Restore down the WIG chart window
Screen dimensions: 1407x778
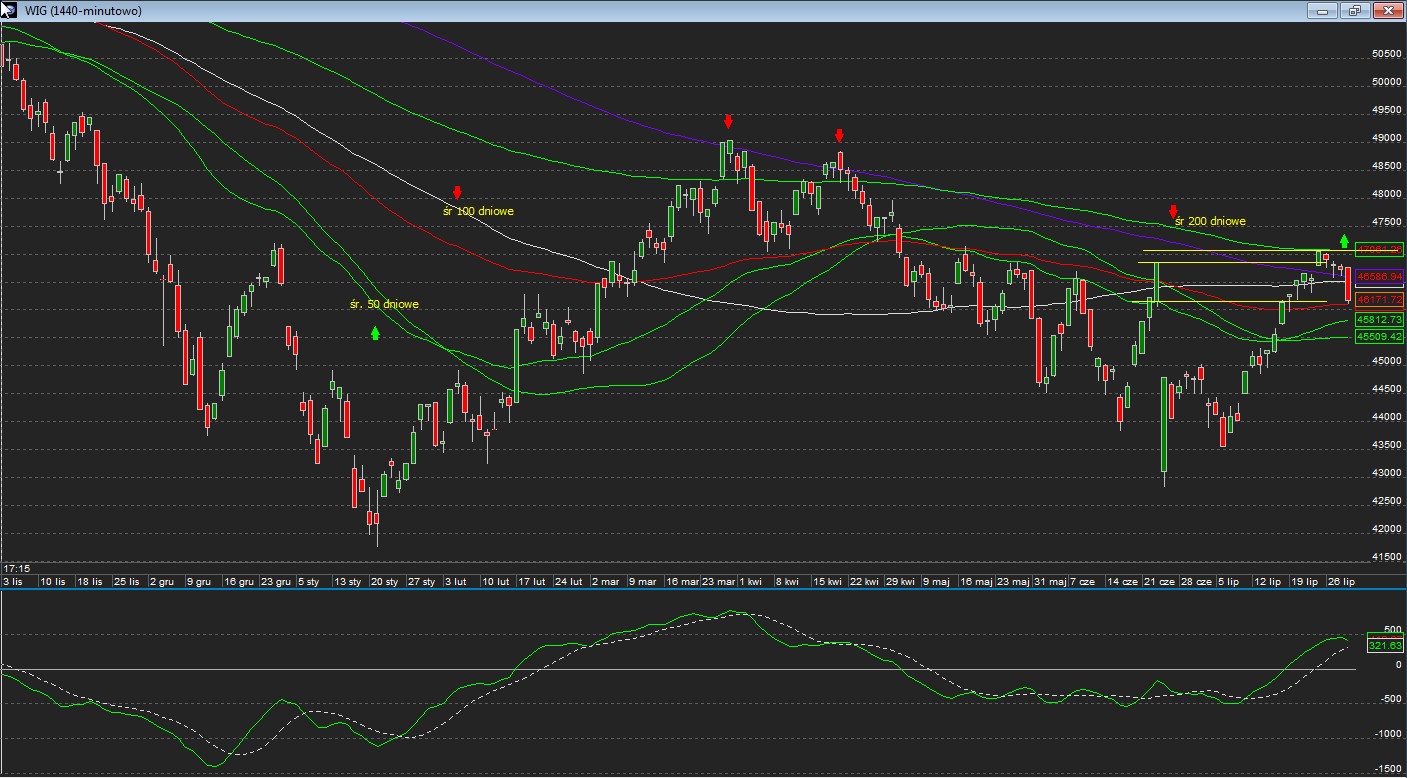pos(1355,10)
